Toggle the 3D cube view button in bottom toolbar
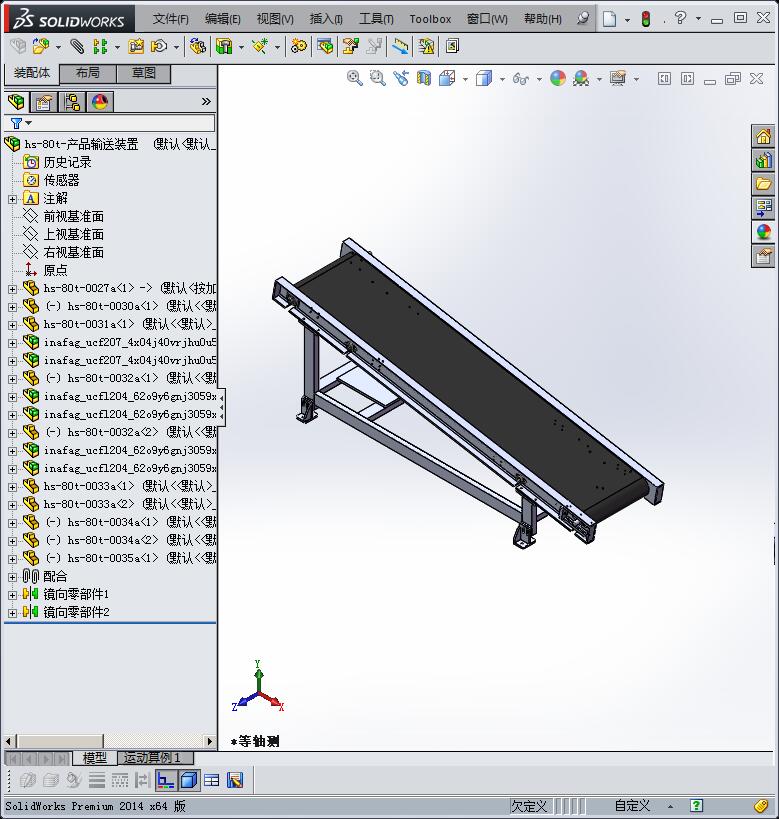Image resolution: width=779 pixels, height=819 pixels. (189, 781)
